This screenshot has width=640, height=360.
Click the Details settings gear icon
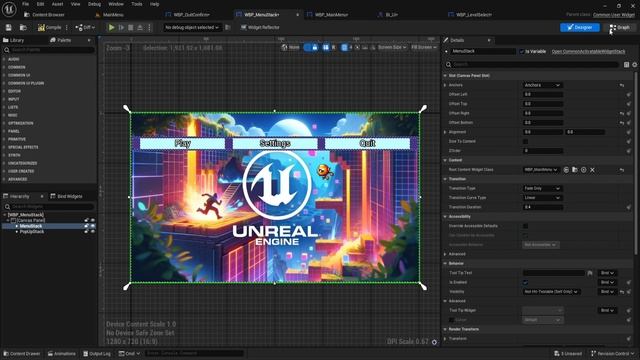click(x=634, y=64)
